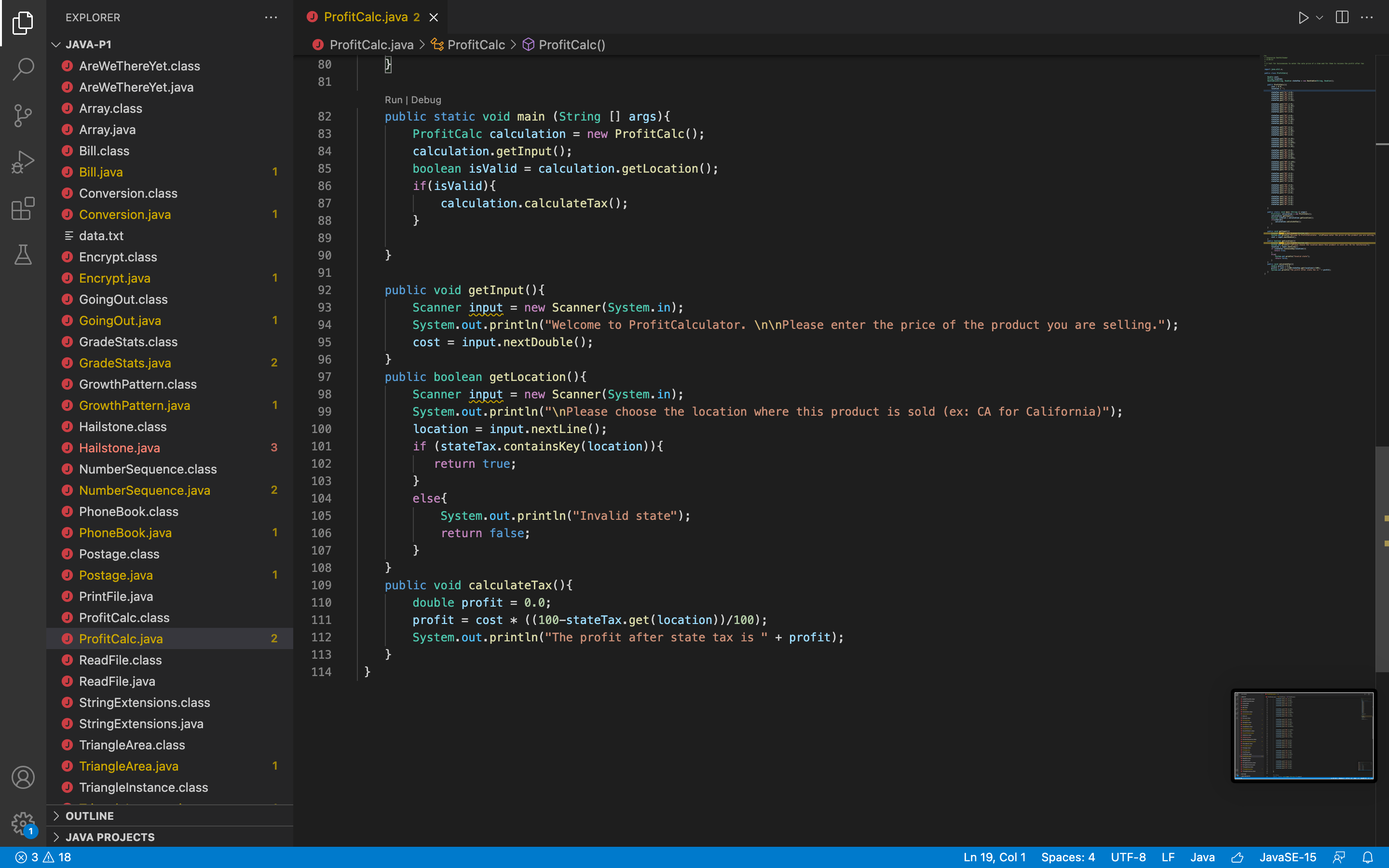
Task: Open the Extensions view
Action: coord(23,208)
